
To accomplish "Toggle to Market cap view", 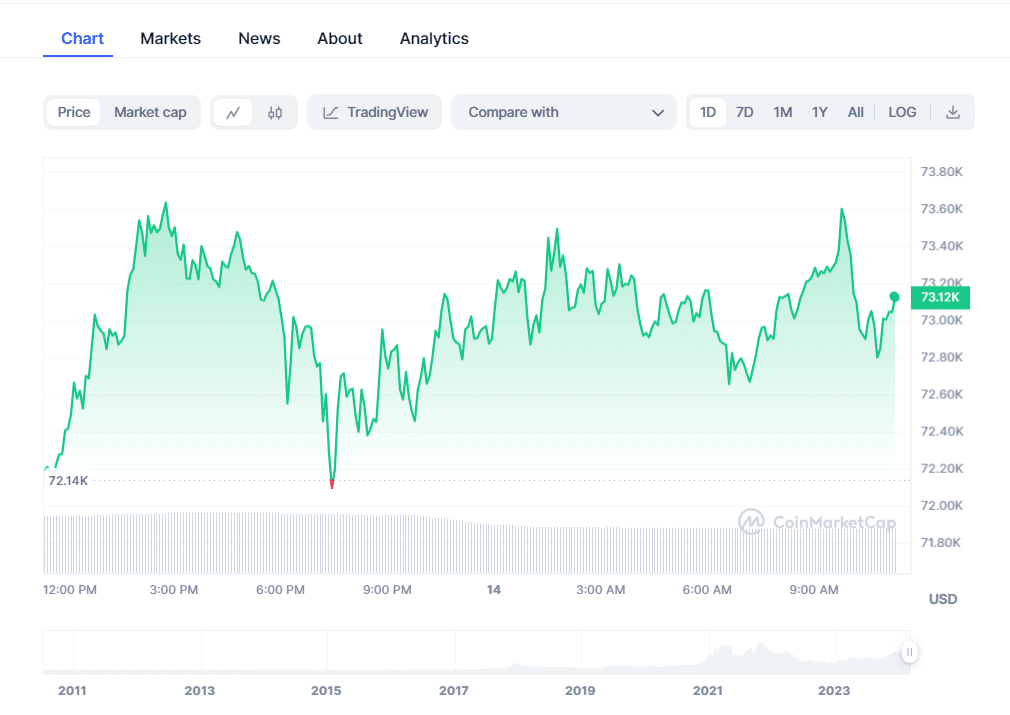I will tap(150, 112).
